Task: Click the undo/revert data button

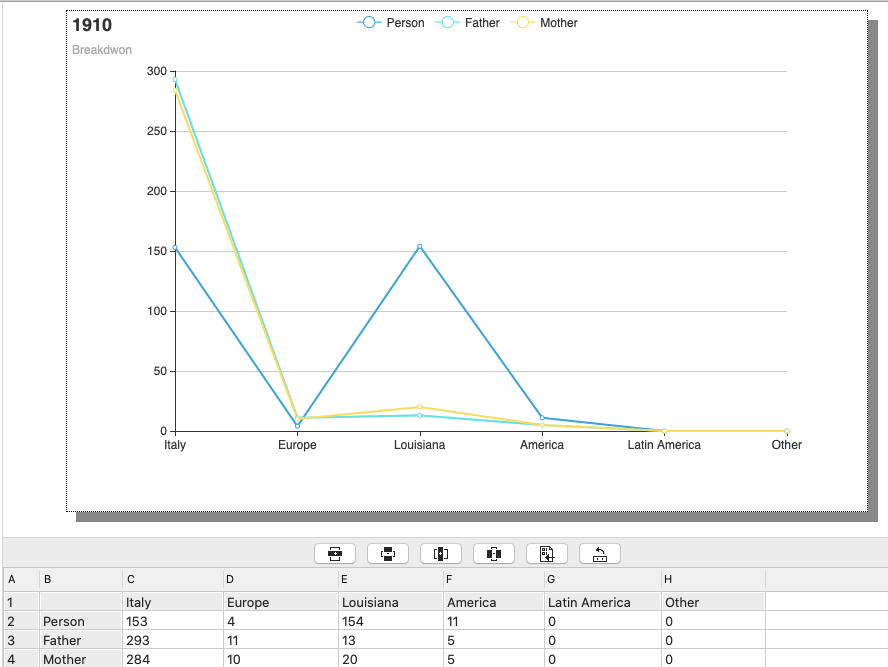Action: click(600, 553)
